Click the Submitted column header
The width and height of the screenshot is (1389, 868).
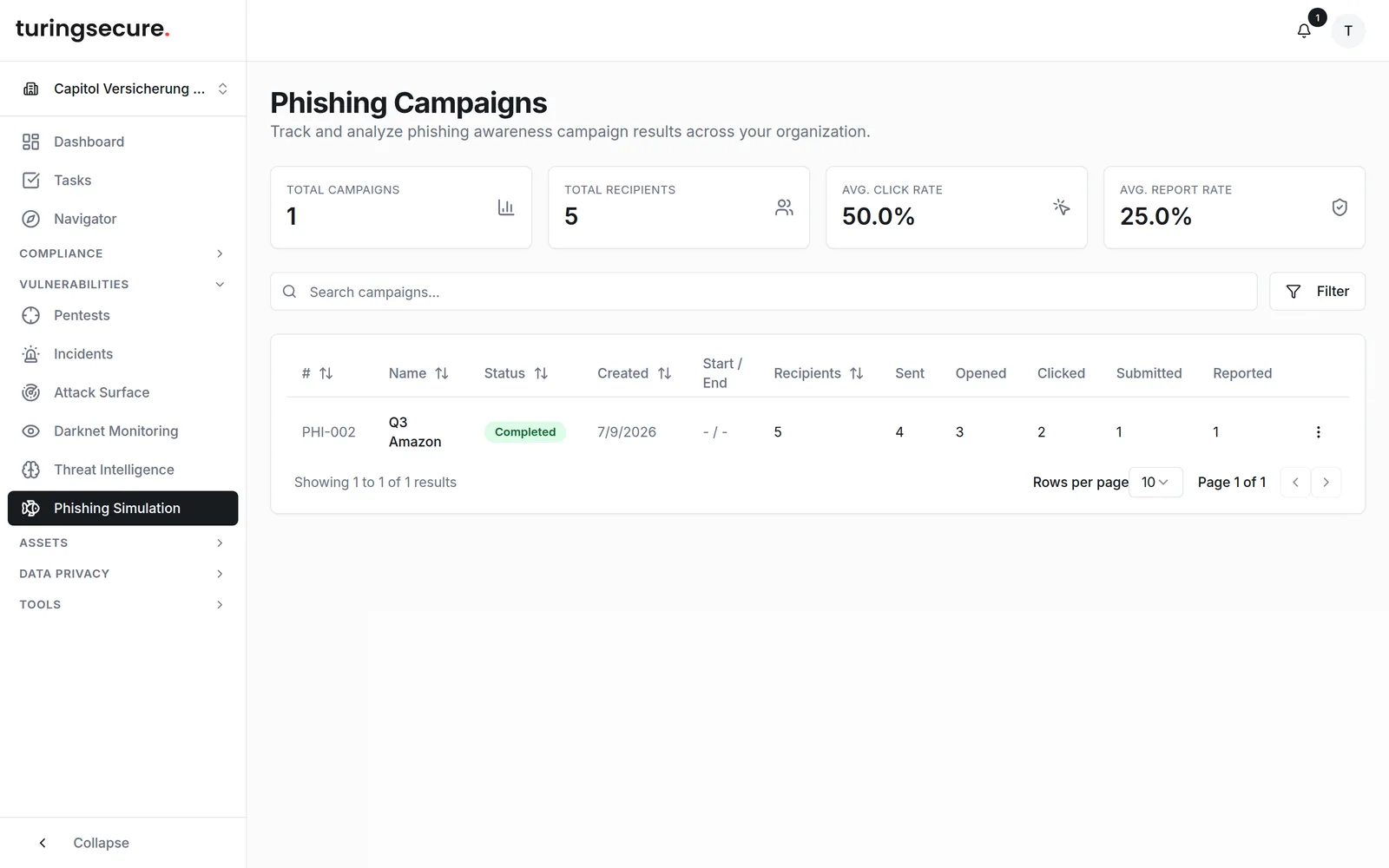click(x=1149, y=373)
